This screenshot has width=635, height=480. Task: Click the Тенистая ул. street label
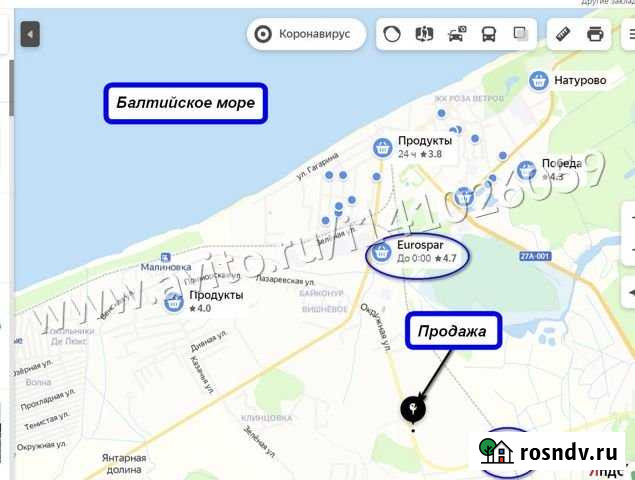point(47,420)
